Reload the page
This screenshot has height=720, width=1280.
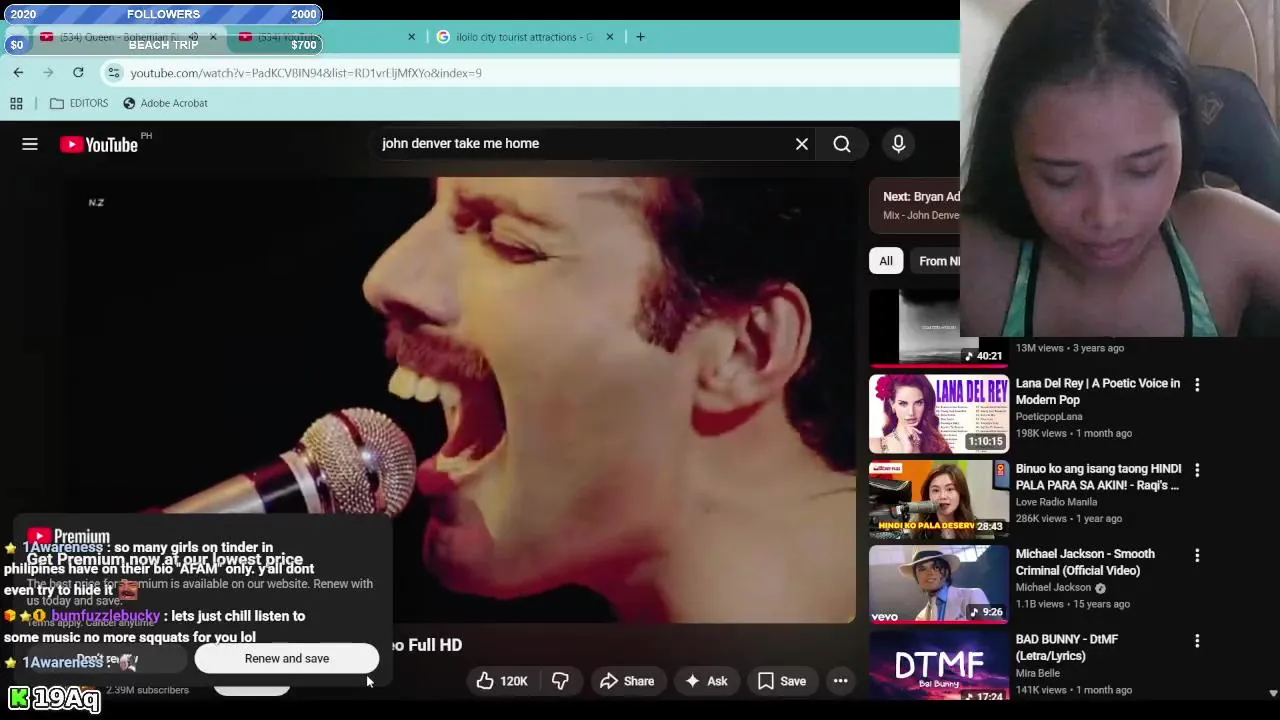coord(78,72)
